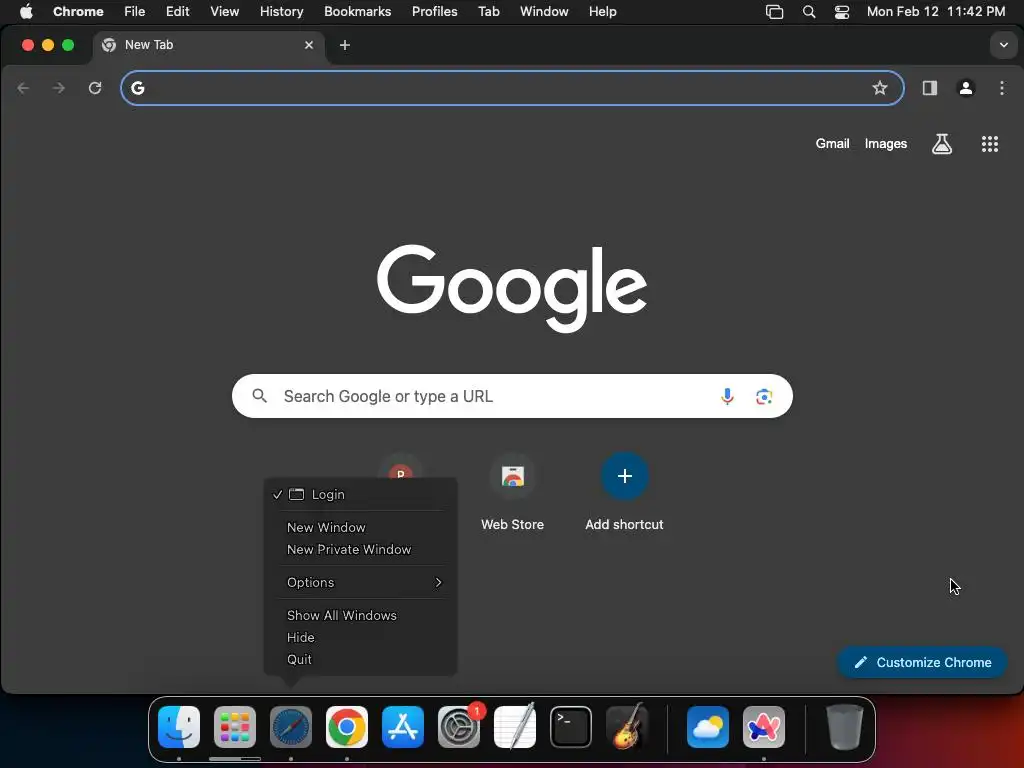The width and height of the screenshot is (1024, 768).
Task: Click the Stage Manager menu bar icon
Action: pos(775,12)
